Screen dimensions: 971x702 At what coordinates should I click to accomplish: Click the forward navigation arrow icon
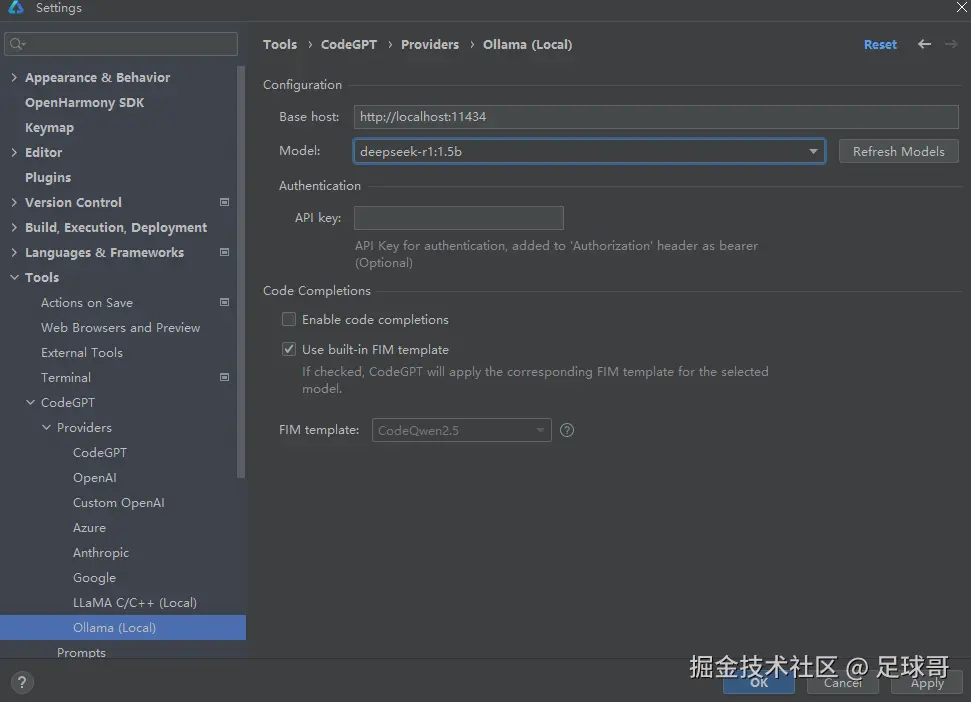click(951, 44)
